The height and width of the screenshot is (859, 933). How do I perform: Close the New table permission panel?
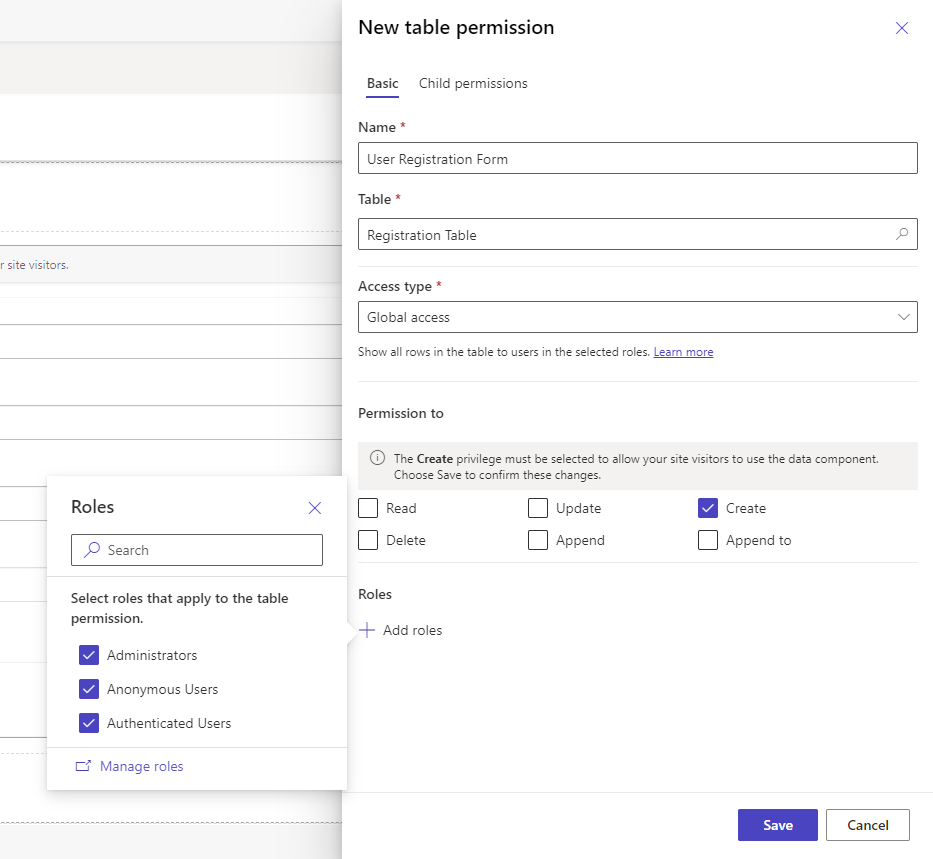[901, 28]
